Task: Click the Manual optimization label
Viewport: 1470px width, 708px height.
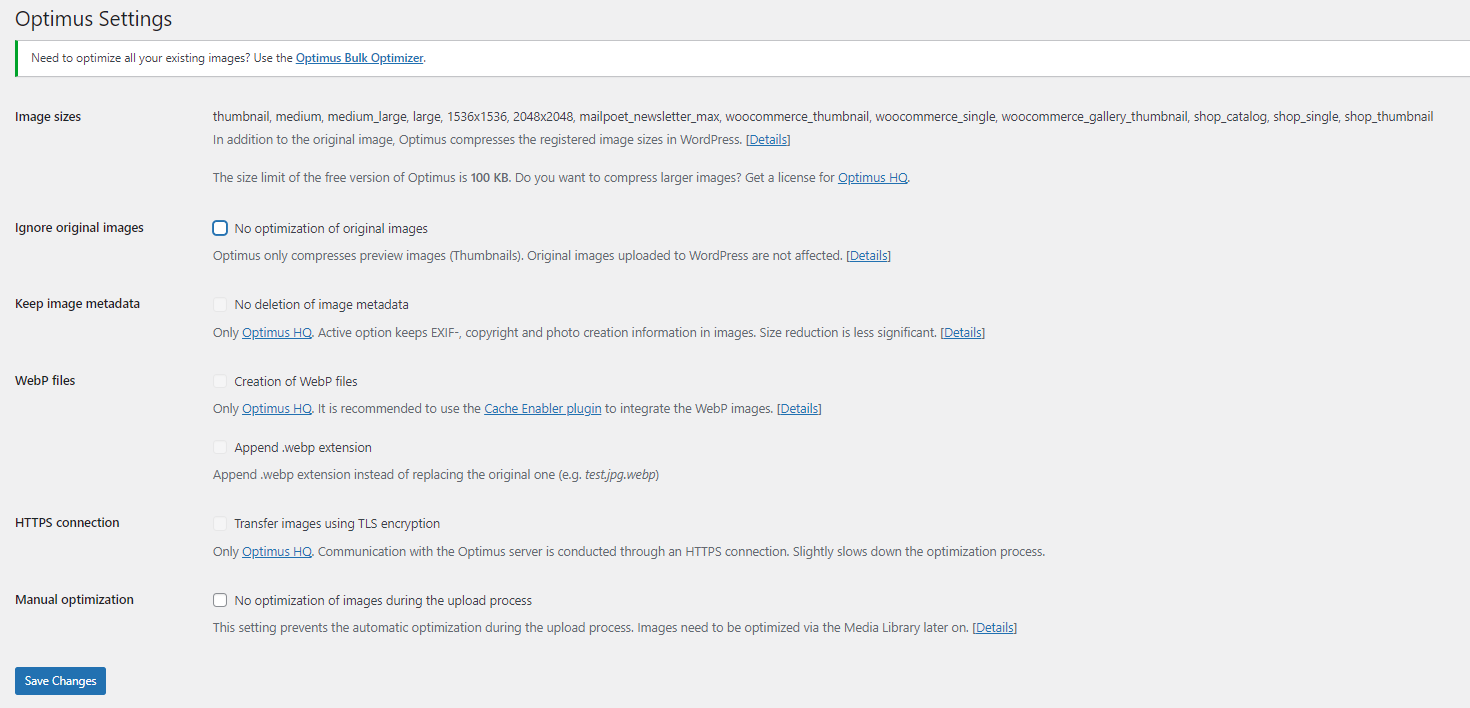Action: pyautogui.click(x=74, y=600)
